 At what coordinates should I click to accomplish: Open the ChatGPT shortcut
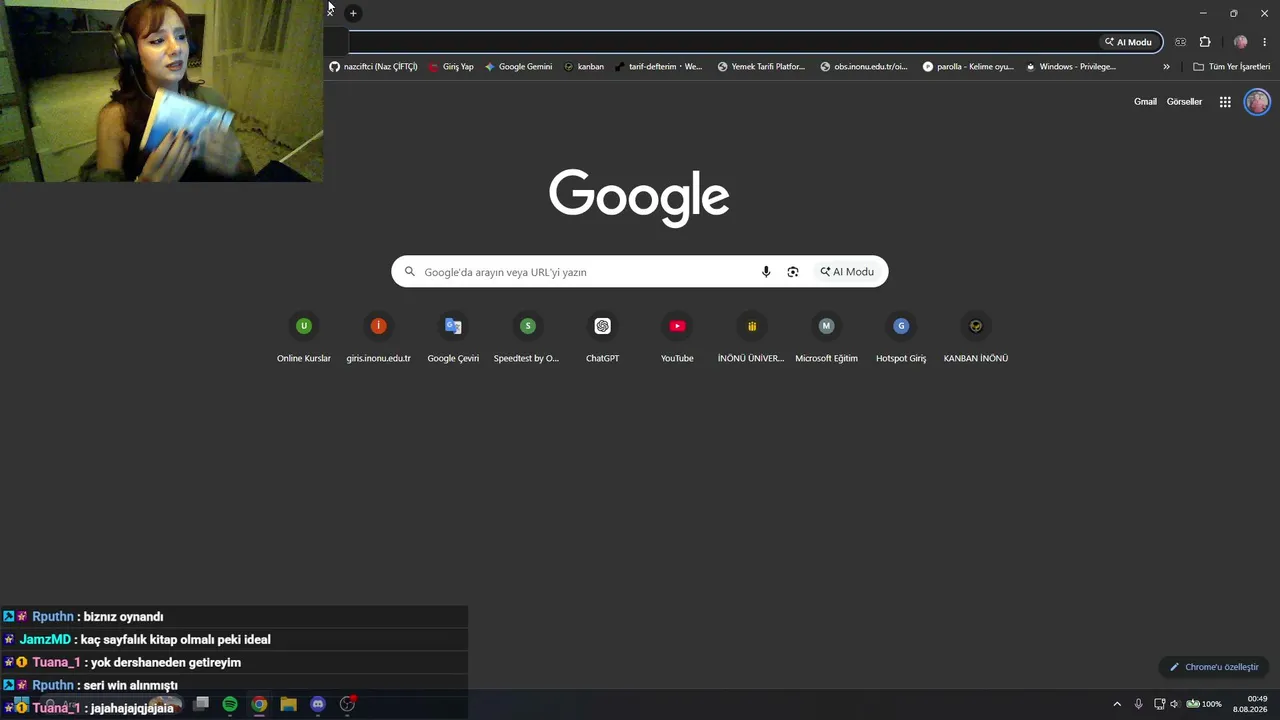click(602, 337)
